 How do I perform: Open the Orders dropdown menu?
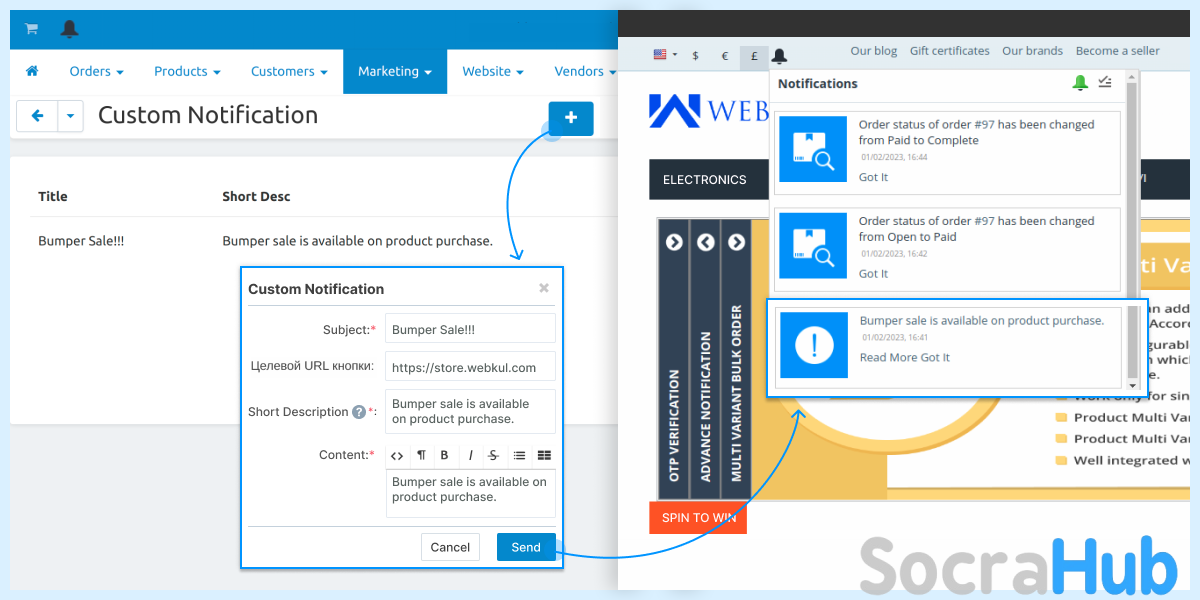click(x=96, y=71)
